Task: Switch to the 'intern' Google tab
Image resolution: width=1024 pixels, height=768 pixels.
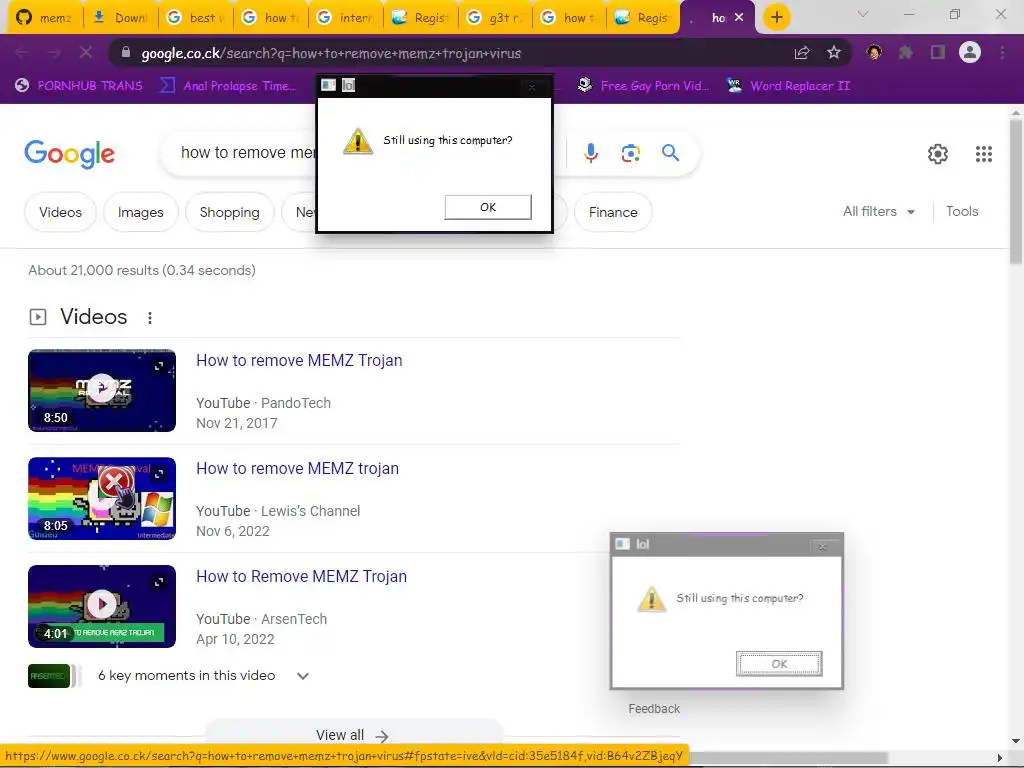Action: [346, 18]
